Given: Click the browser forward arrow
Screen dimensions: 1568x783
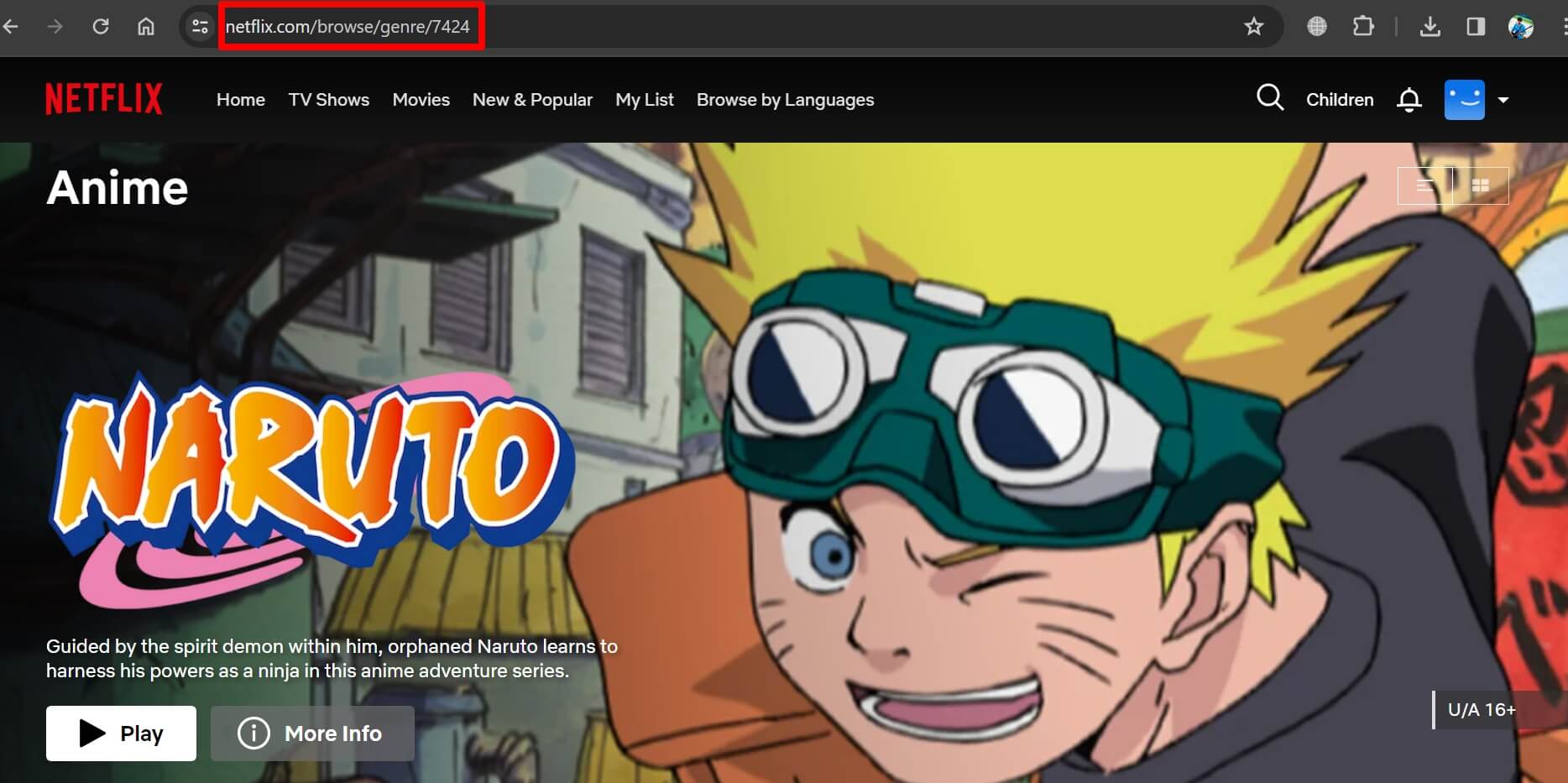Looking at the screenshot, I should click(55, 27).
